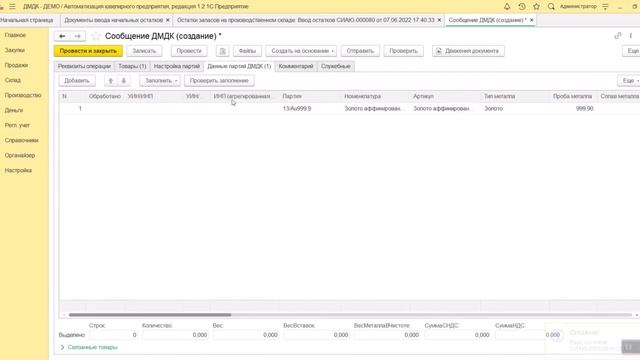Open Файлы button
Image resolution: width=640 pixels, height=360 pixels.
tap(247, 51)
